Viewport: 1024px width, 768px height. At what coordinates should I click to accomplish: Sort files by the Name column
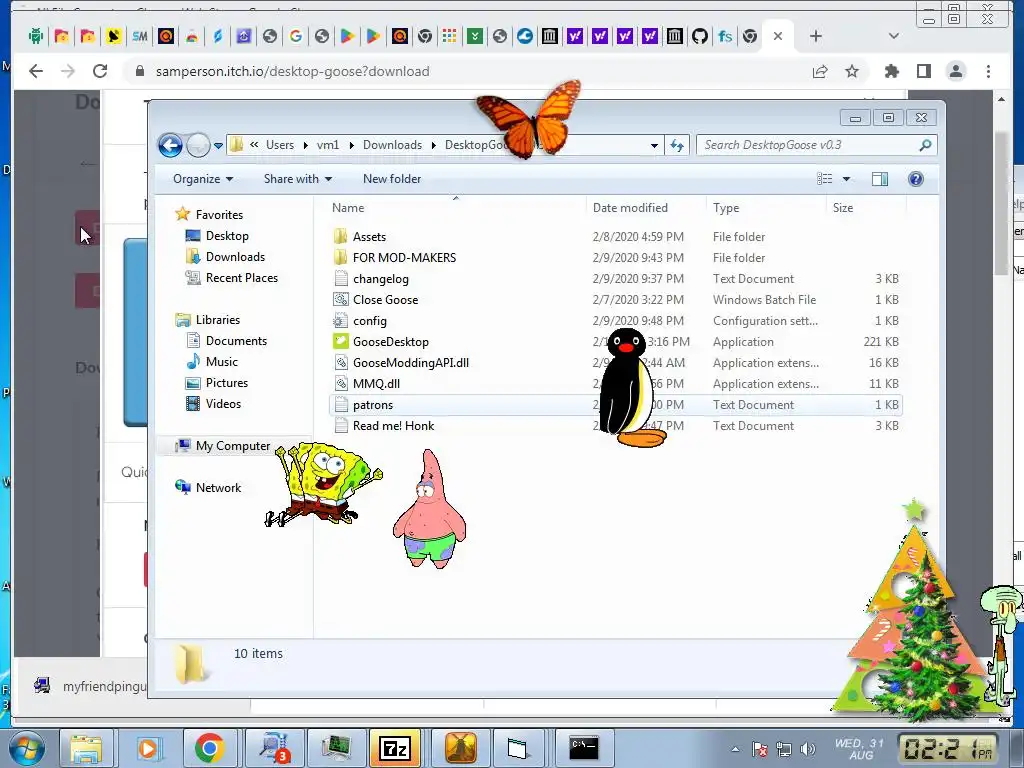(348, 208)
